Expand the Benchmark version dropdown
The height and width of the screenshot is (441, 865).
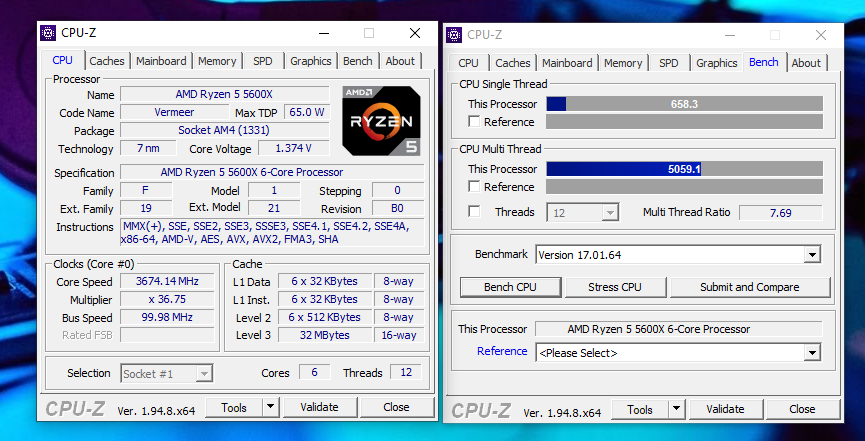click(x=811, y=255)
